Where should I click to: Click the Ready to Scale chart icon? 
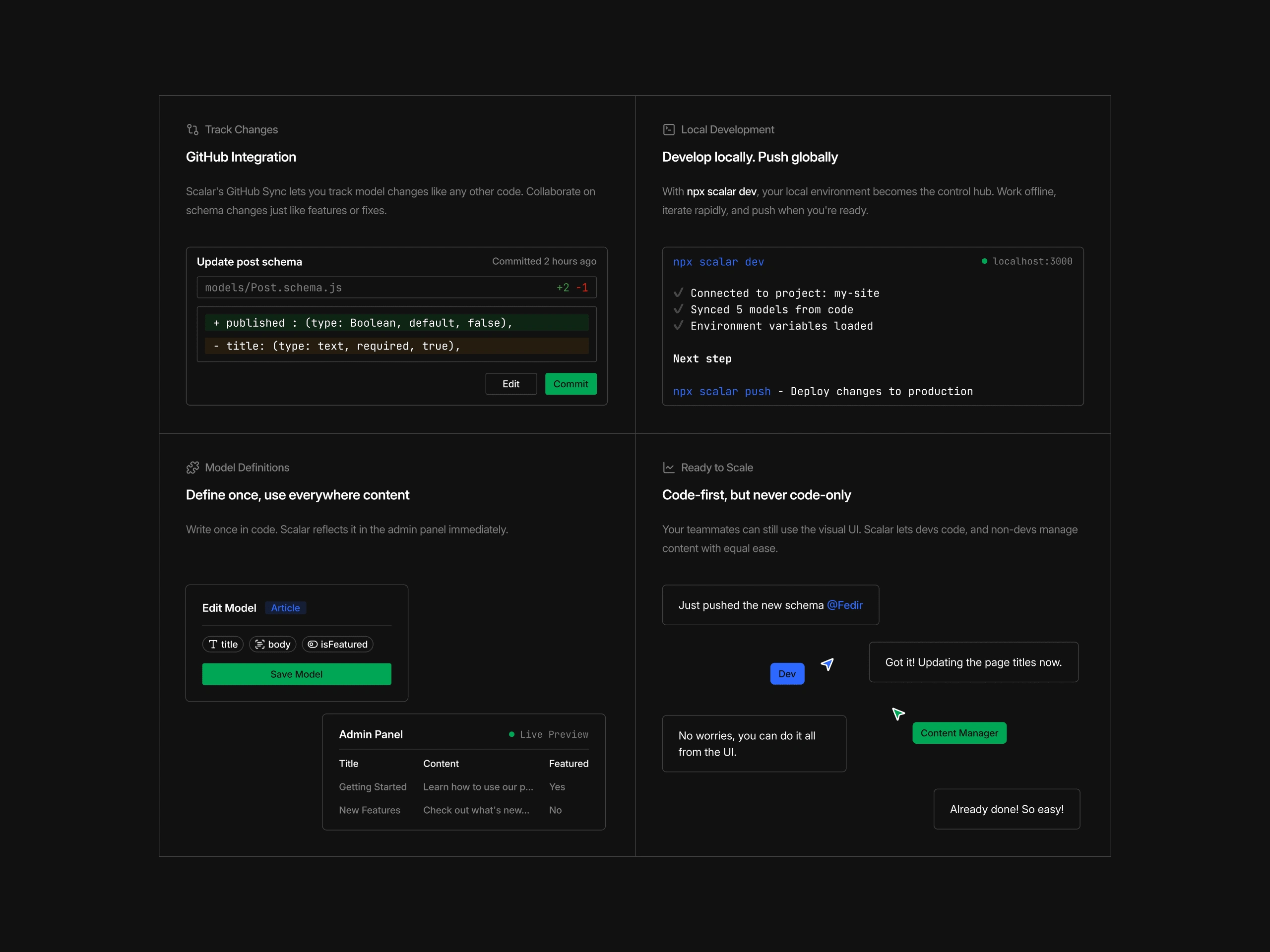point(668,468)
